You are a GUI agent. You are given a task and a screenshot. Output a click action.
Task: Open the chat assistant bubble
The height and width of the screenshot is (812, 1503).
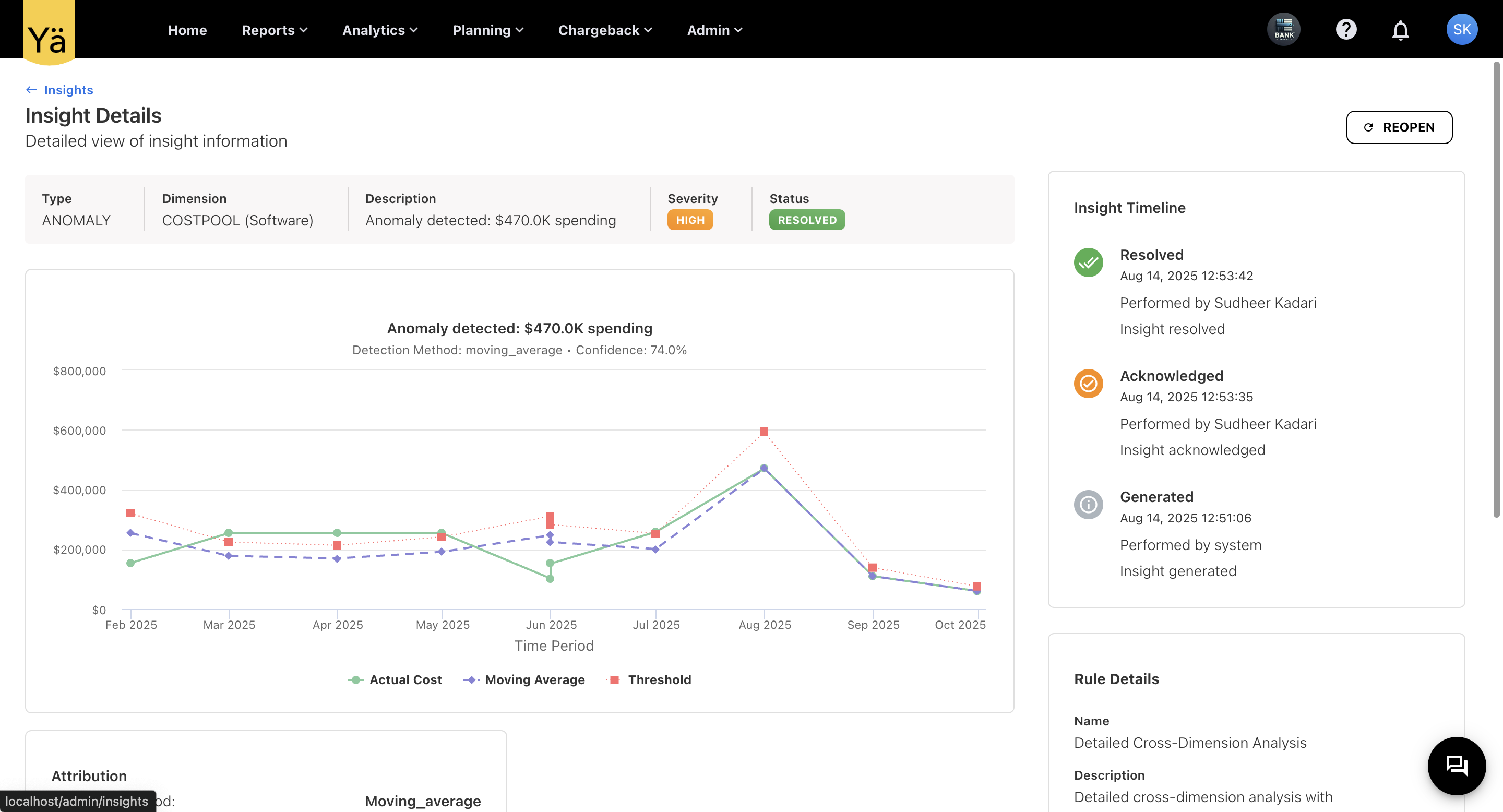(x=1457, y=766)
